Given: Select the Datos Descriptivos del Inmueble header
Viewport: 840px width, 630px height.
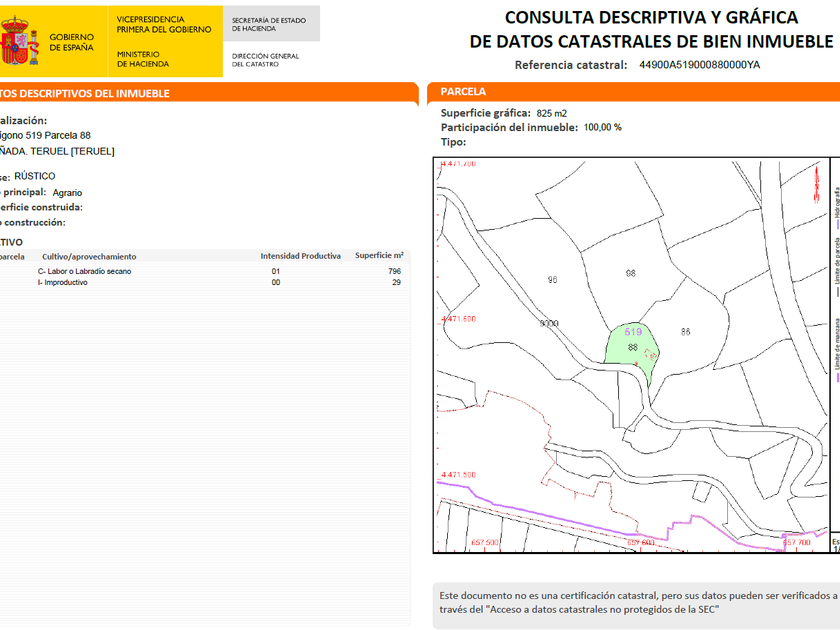Looking at the screenshot, I should pos(85,93).
